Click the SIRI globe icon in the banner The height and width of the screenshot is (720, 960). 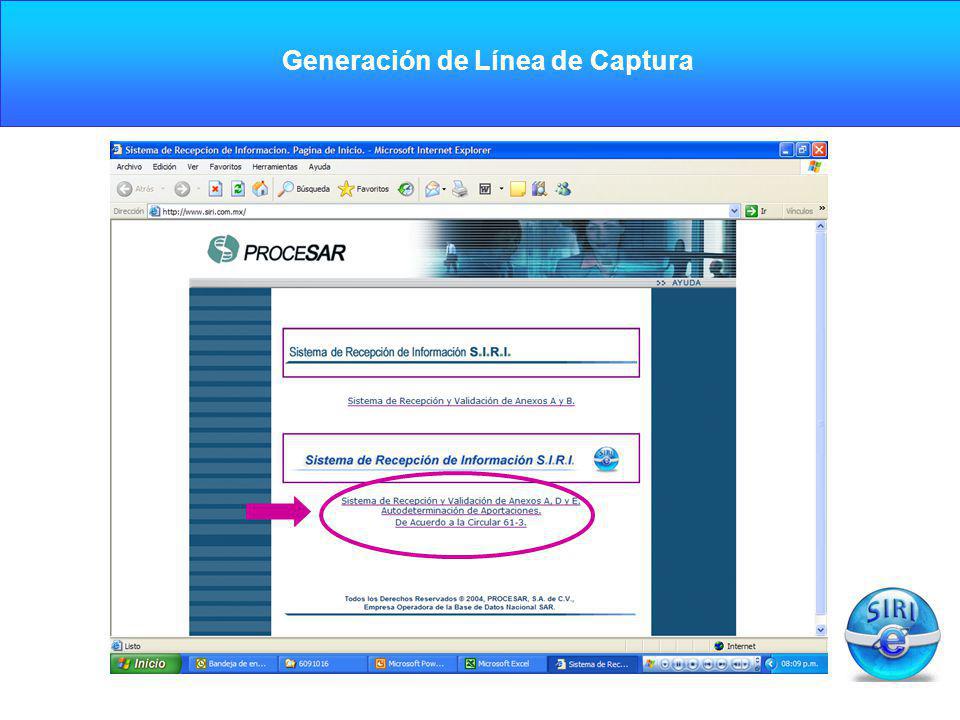point(606,459)
